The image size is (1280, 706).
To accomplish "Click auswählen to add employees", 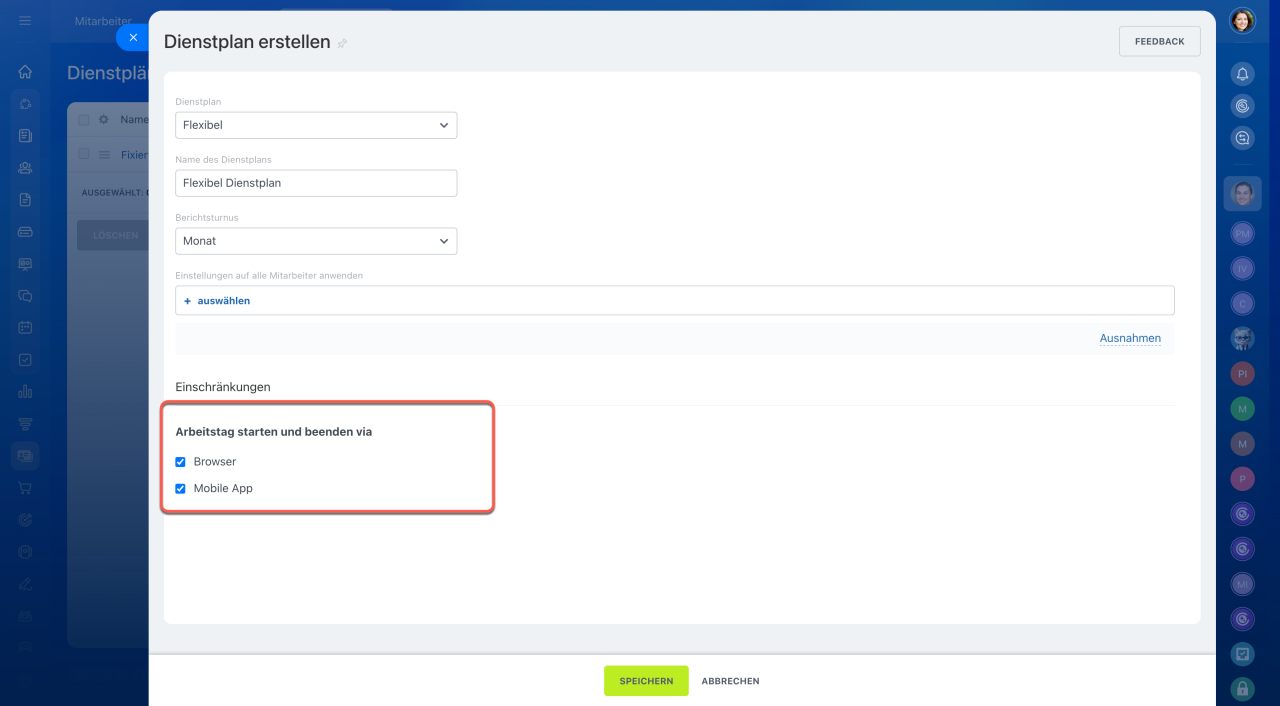I will point(217,300).
